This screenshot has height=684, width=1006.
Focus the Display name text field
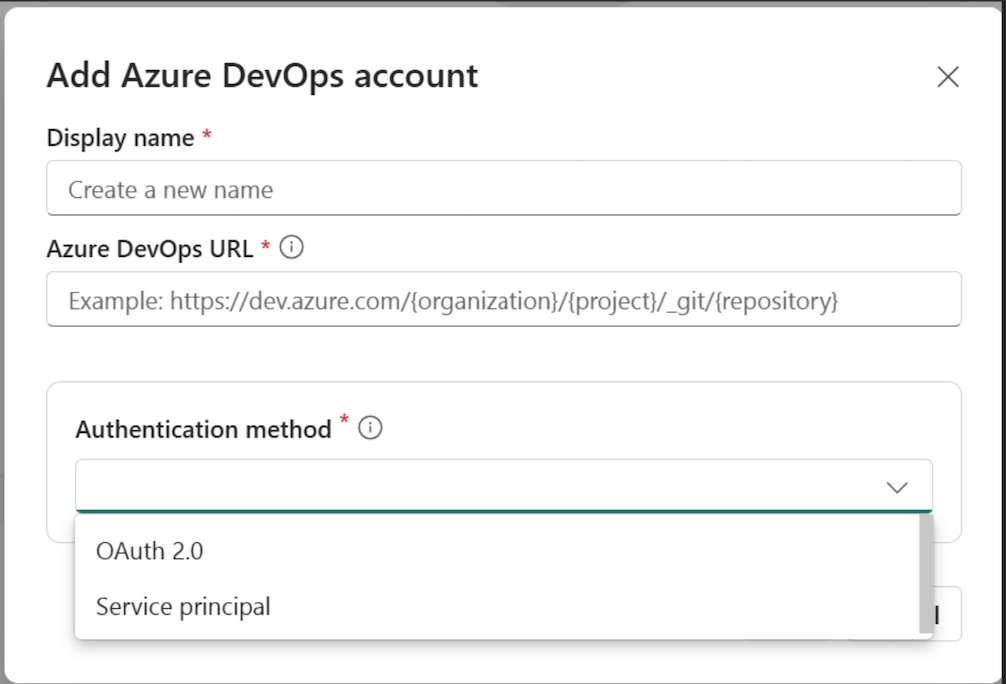504,189
